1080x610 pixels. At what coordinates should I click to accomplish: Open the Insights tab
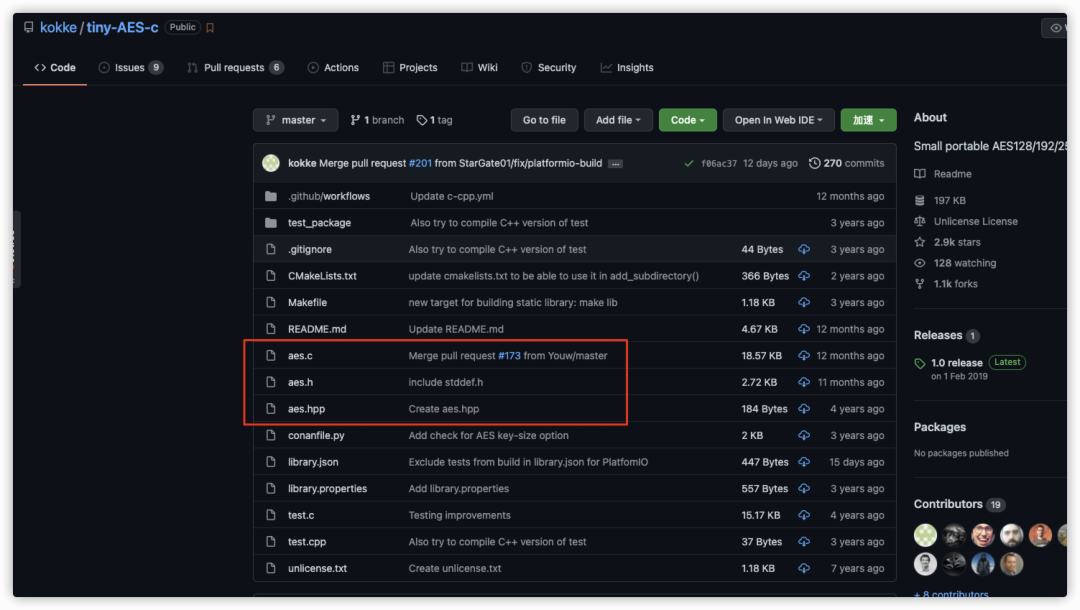[x=627, y=67]
